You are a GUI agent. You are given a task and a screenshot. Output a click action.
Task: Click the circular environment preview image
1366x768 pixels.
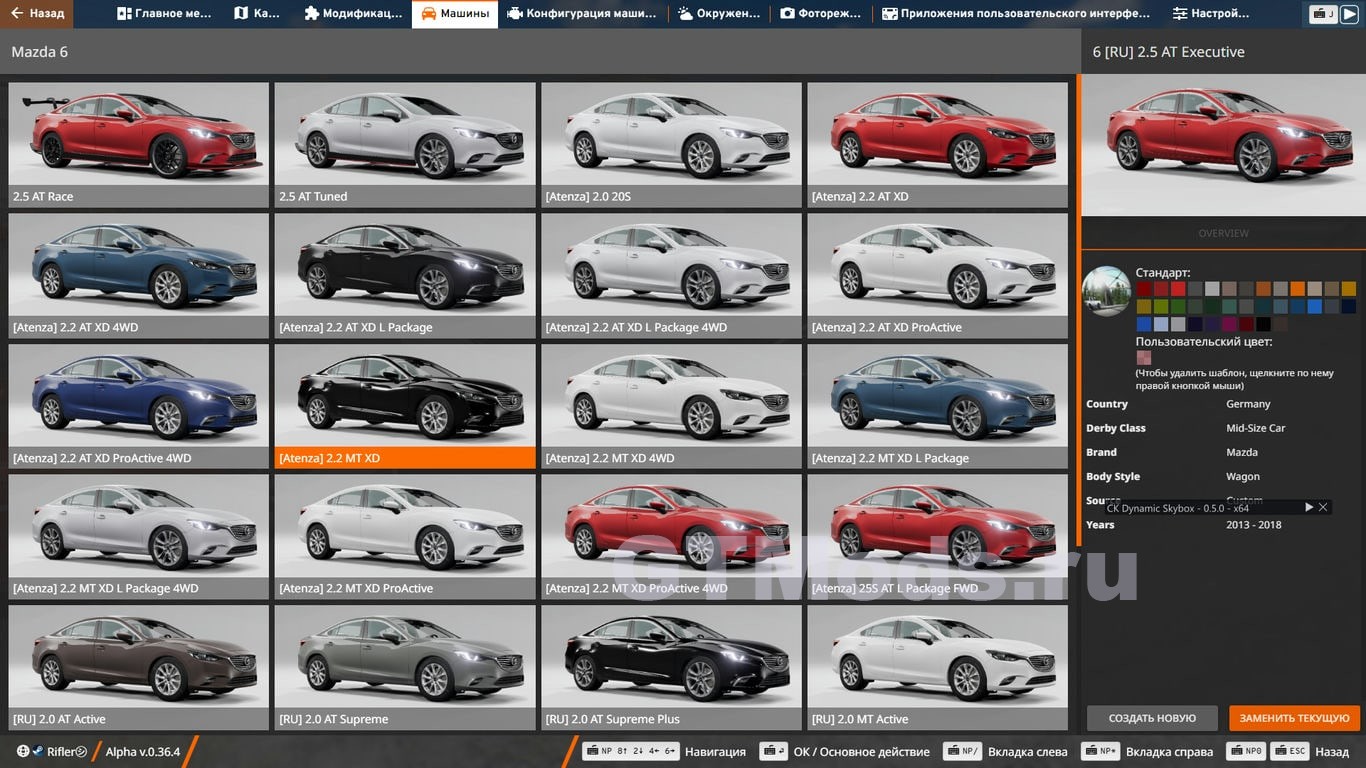point(1106,291)
